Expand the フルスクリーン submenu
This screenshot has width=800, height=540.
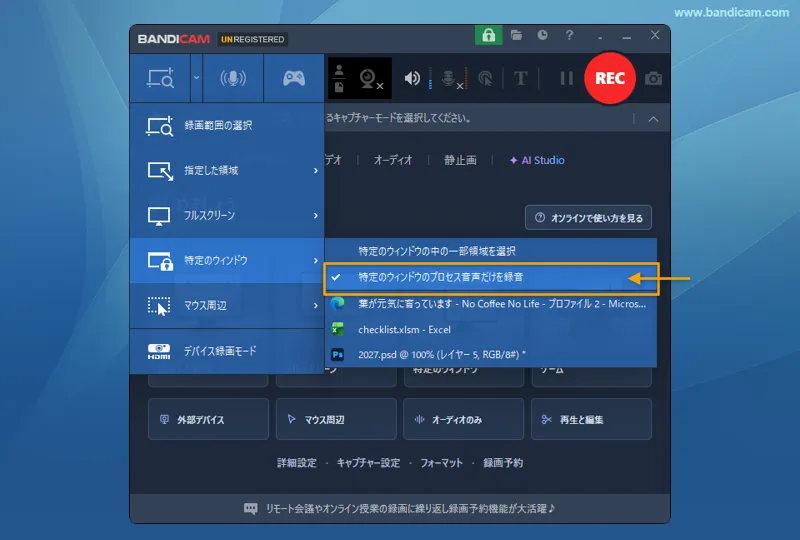pos(227,215)
